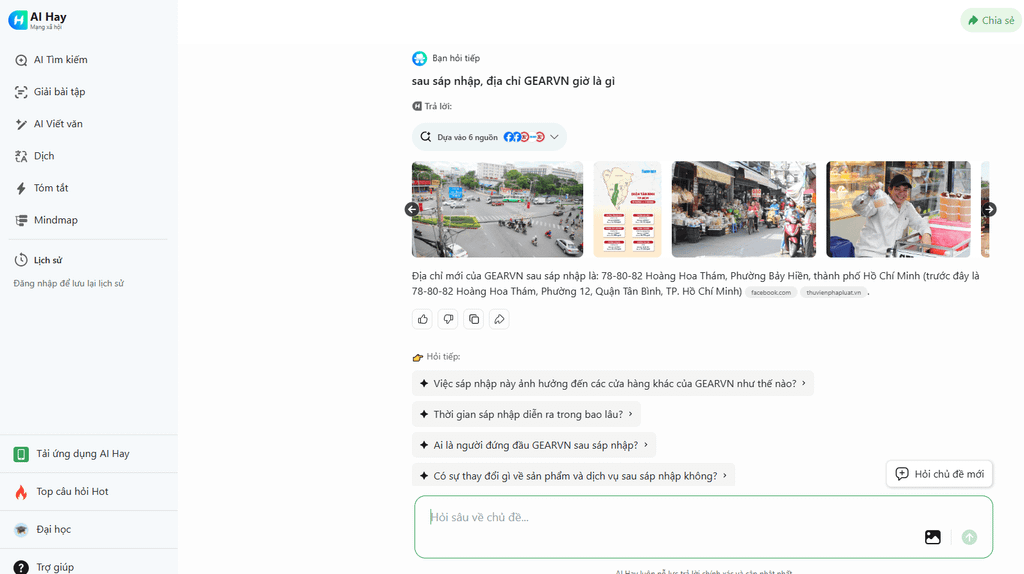Screen dimensions: 1024x574
Task: Open Trợ giúp help
Action: tap(55, 567)
